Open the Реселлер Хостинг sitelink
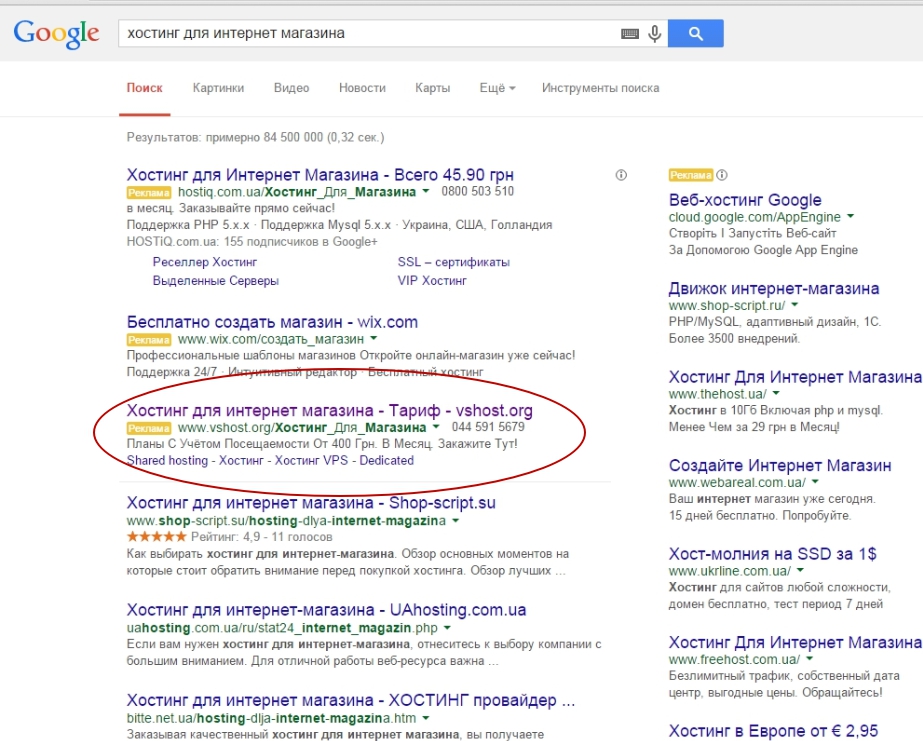923x741 pixels. point(205,262)
